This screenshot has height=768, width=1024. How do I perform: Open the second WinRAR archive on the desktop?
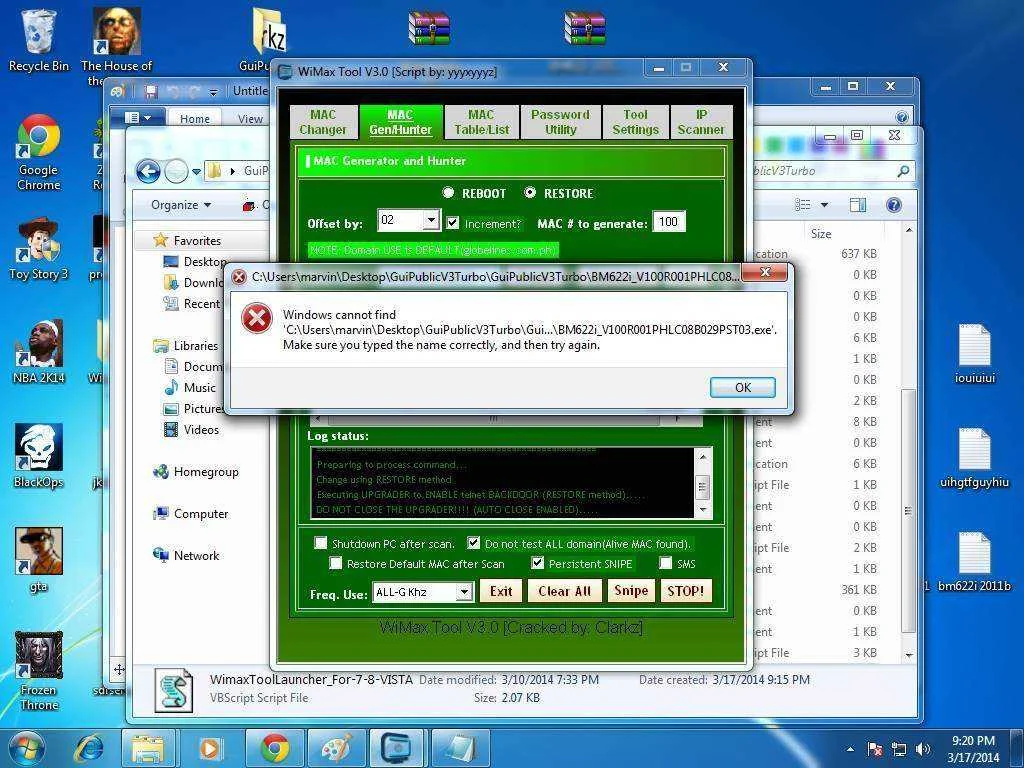click(x=584, y=28)
